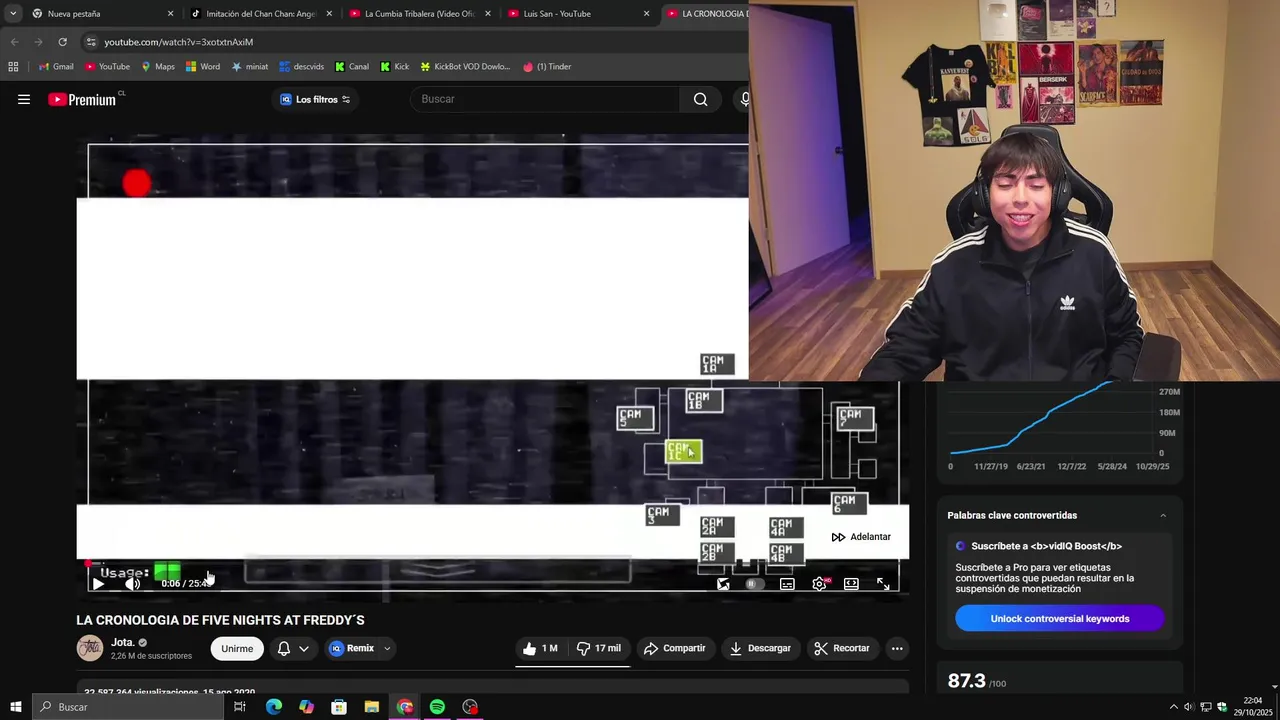Start voice search with microphone icon
The image size is (1280, 720).
click(744, 99)
